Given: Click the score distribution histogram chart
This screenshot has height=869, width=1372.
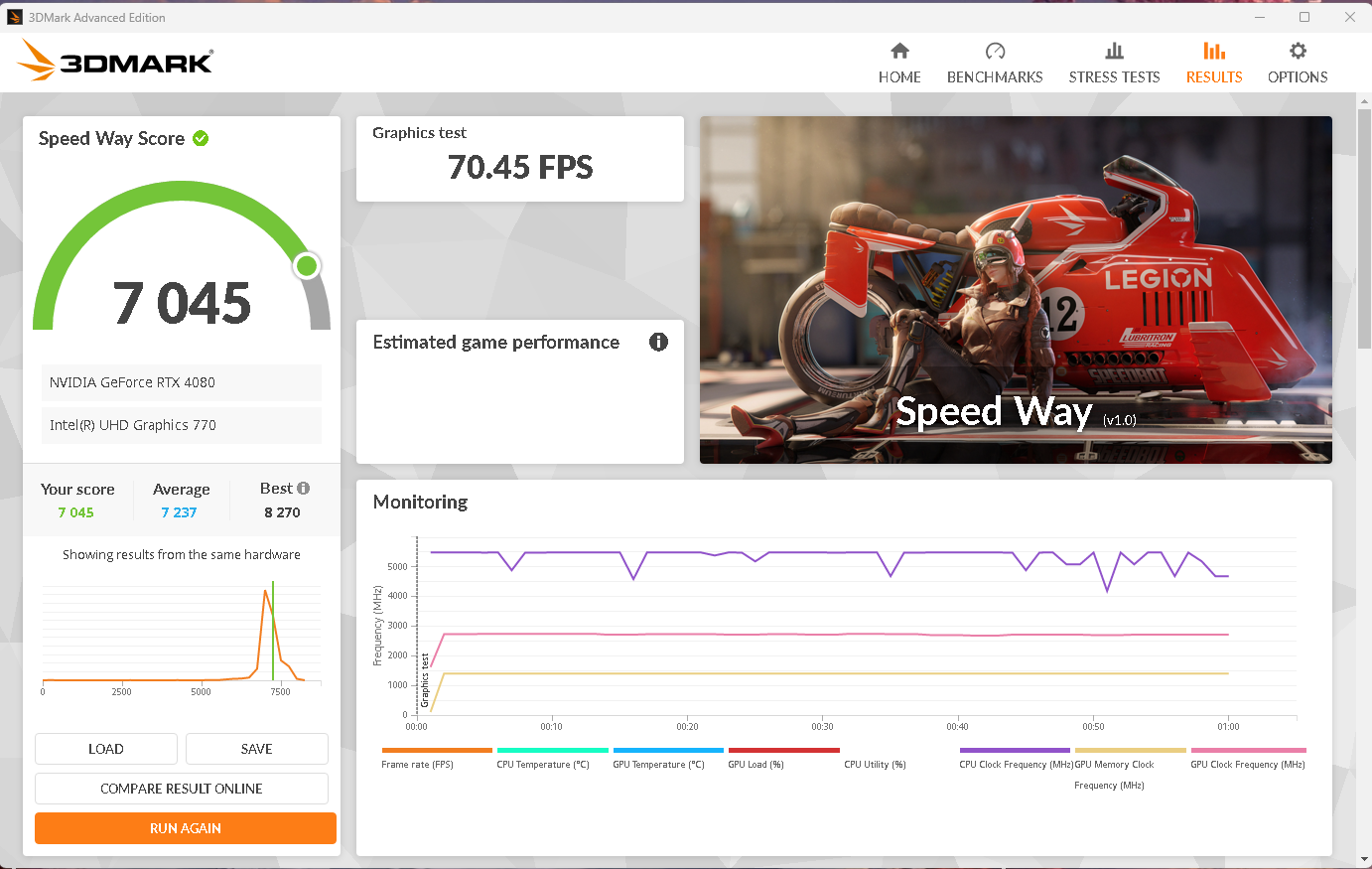Looking at the screenshot, I should pos(182,638).
